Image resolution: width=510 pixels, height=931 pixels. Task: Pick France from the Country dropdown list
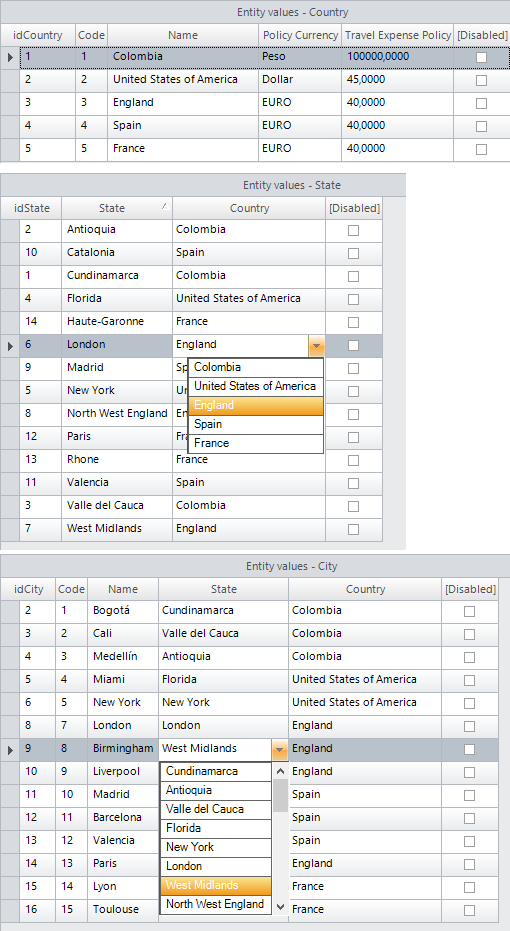pyautogui.click(x=256, y=444)
